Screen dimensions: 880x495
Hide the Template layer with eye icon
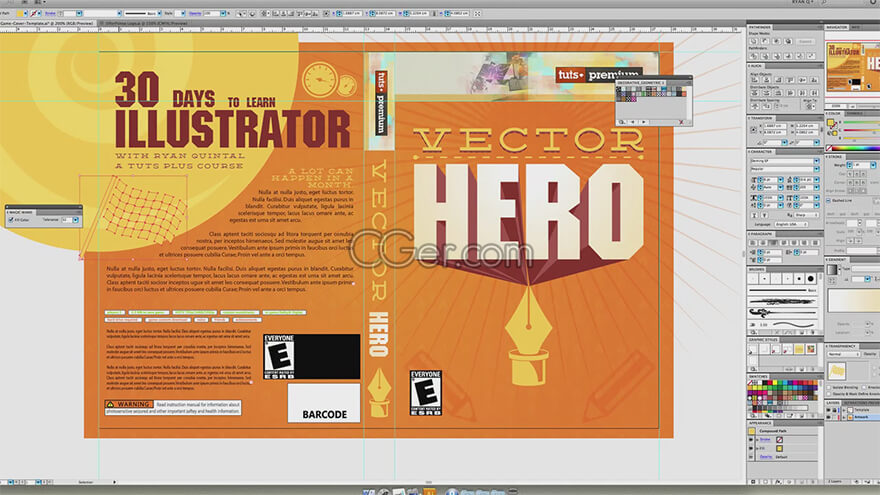(828, 410)
